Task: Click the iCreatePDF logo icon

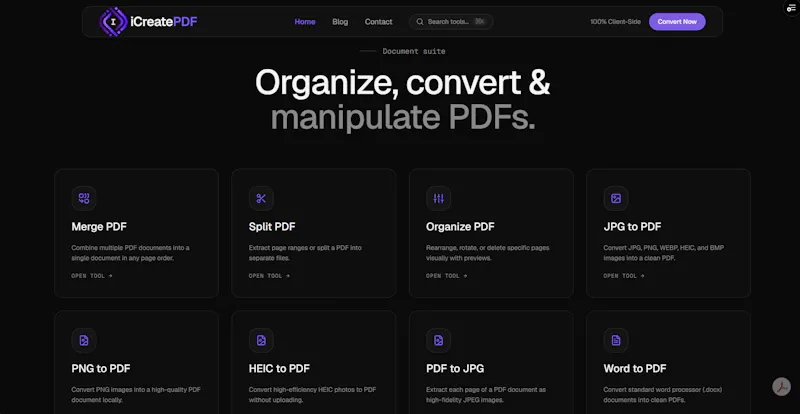Action: pyautogui.click(x=113, y=21)
